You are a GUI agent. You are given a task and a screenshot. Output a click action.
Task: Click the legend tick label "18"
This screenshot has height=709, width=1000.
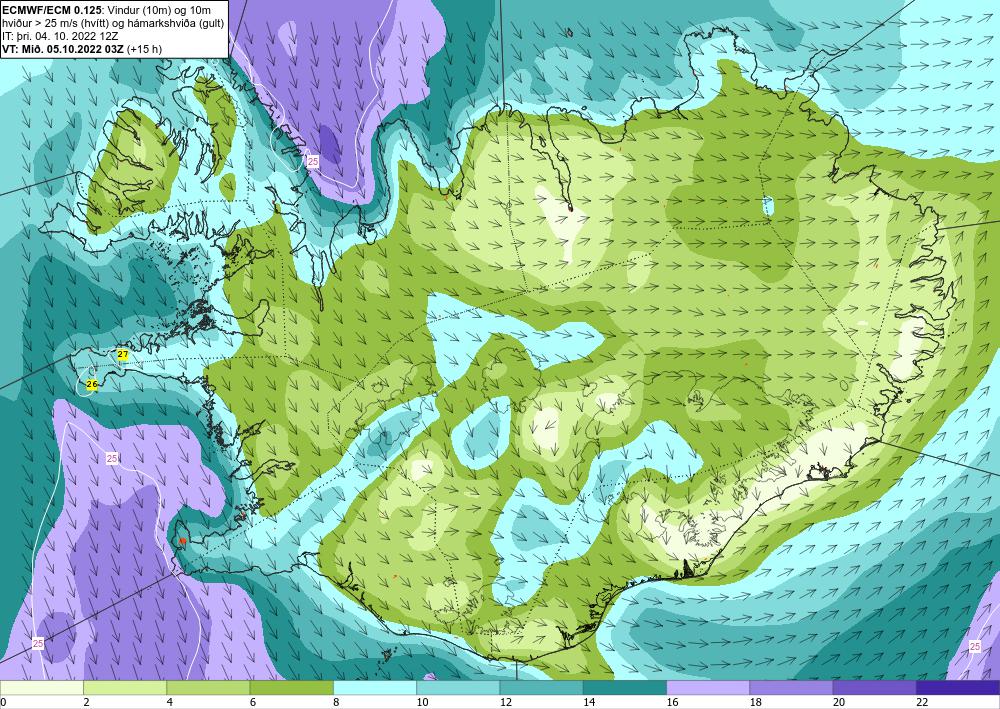754,702
